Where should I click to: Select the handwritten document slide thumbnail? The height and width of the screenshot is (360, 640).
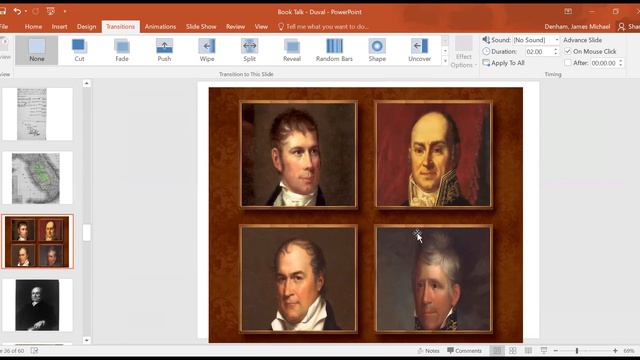38,114
